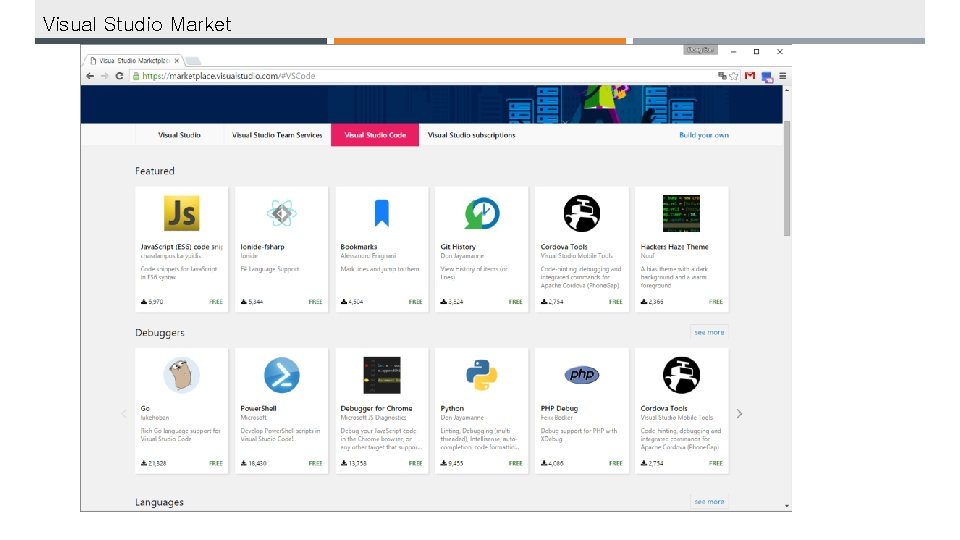This screenshot has width=960, height=540.
Task: Click the PowerShell extension title
Action: click(x=258, y=408)
